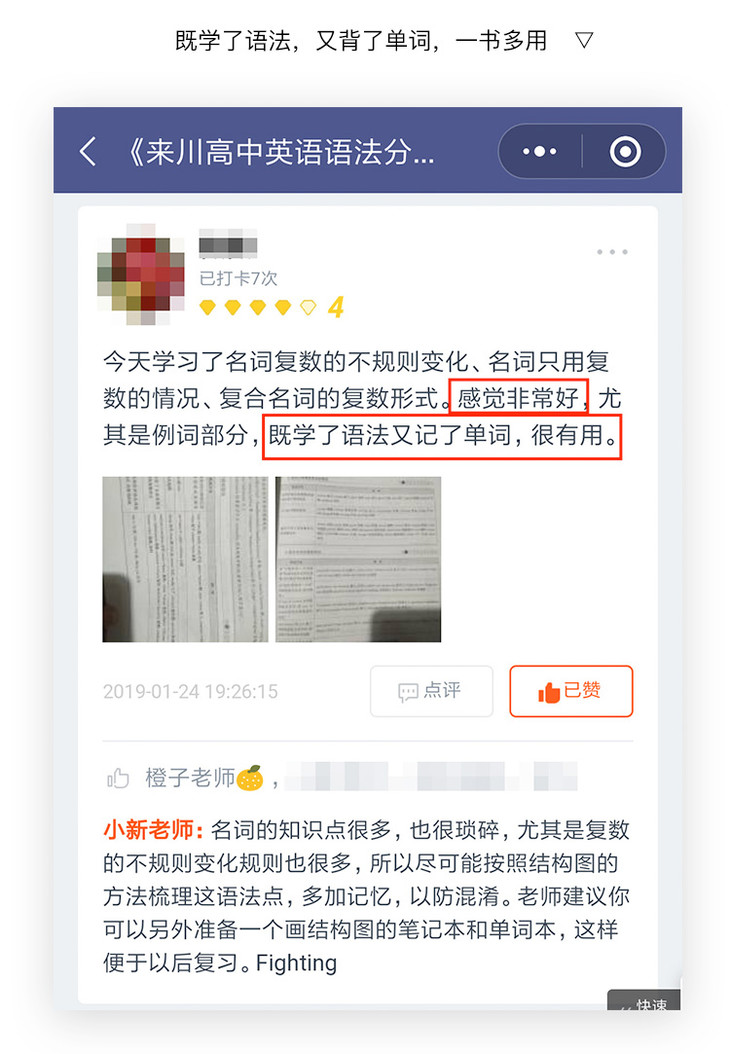Click the post timestamp 2019-01-24 19:26:15
The image size is (730, 1054).
coord(190,692)
